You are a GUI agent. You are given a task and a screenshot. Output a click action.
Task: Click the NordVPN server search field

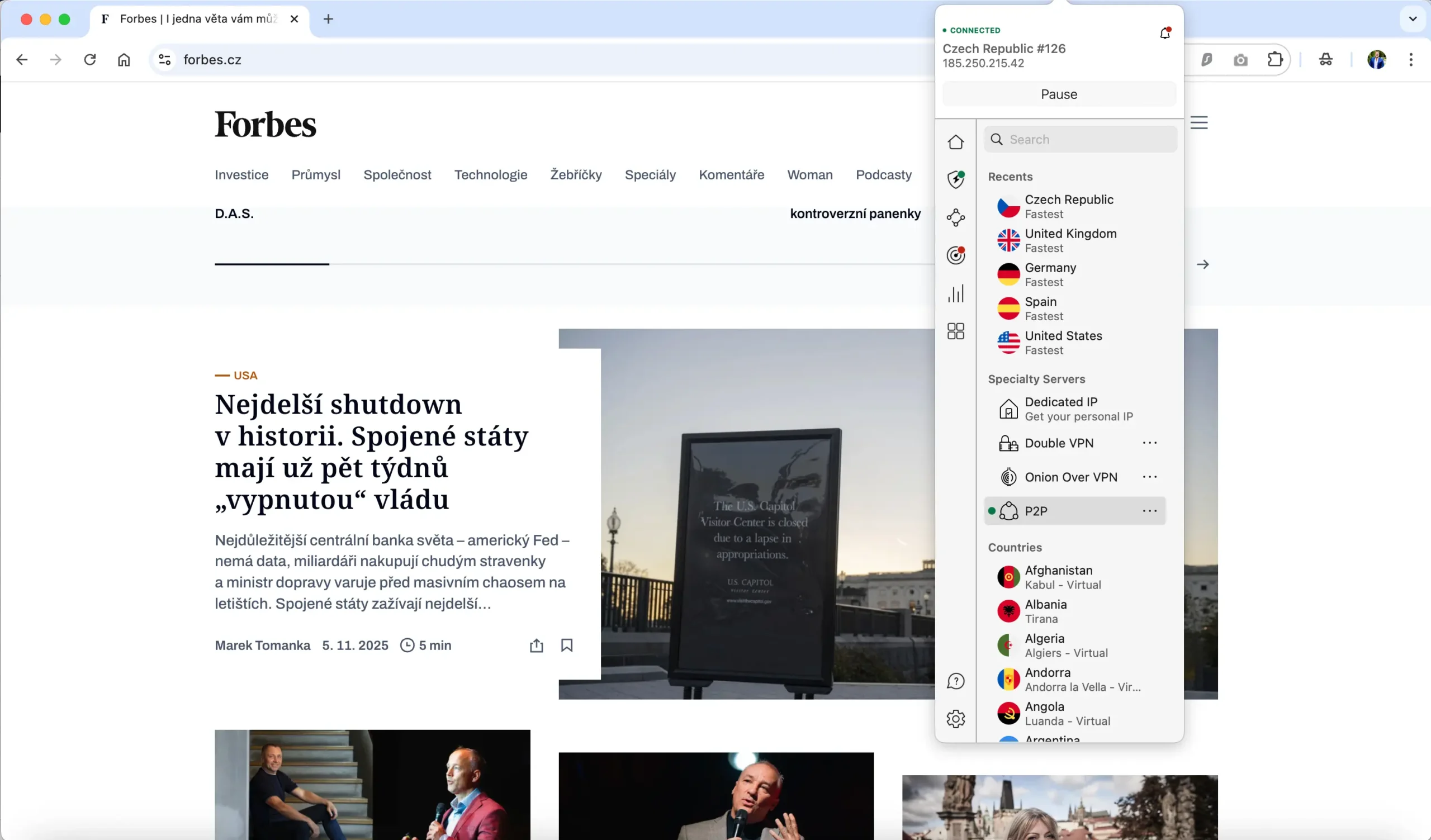coord(1080,139)
